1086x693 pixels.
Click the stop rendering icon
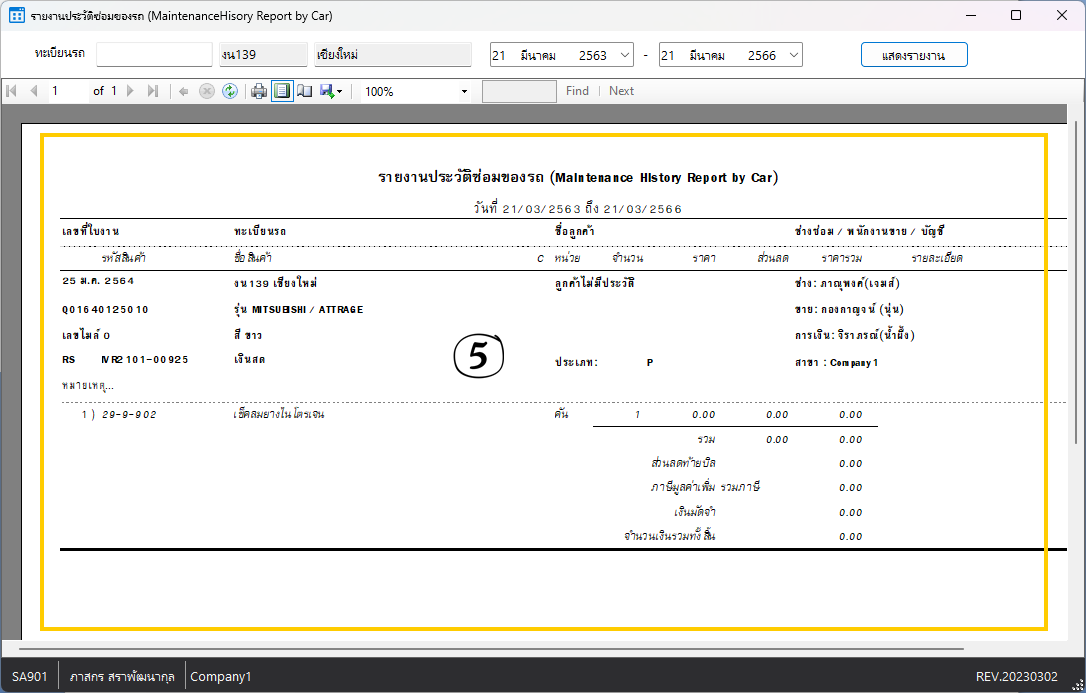pos(207,91)
